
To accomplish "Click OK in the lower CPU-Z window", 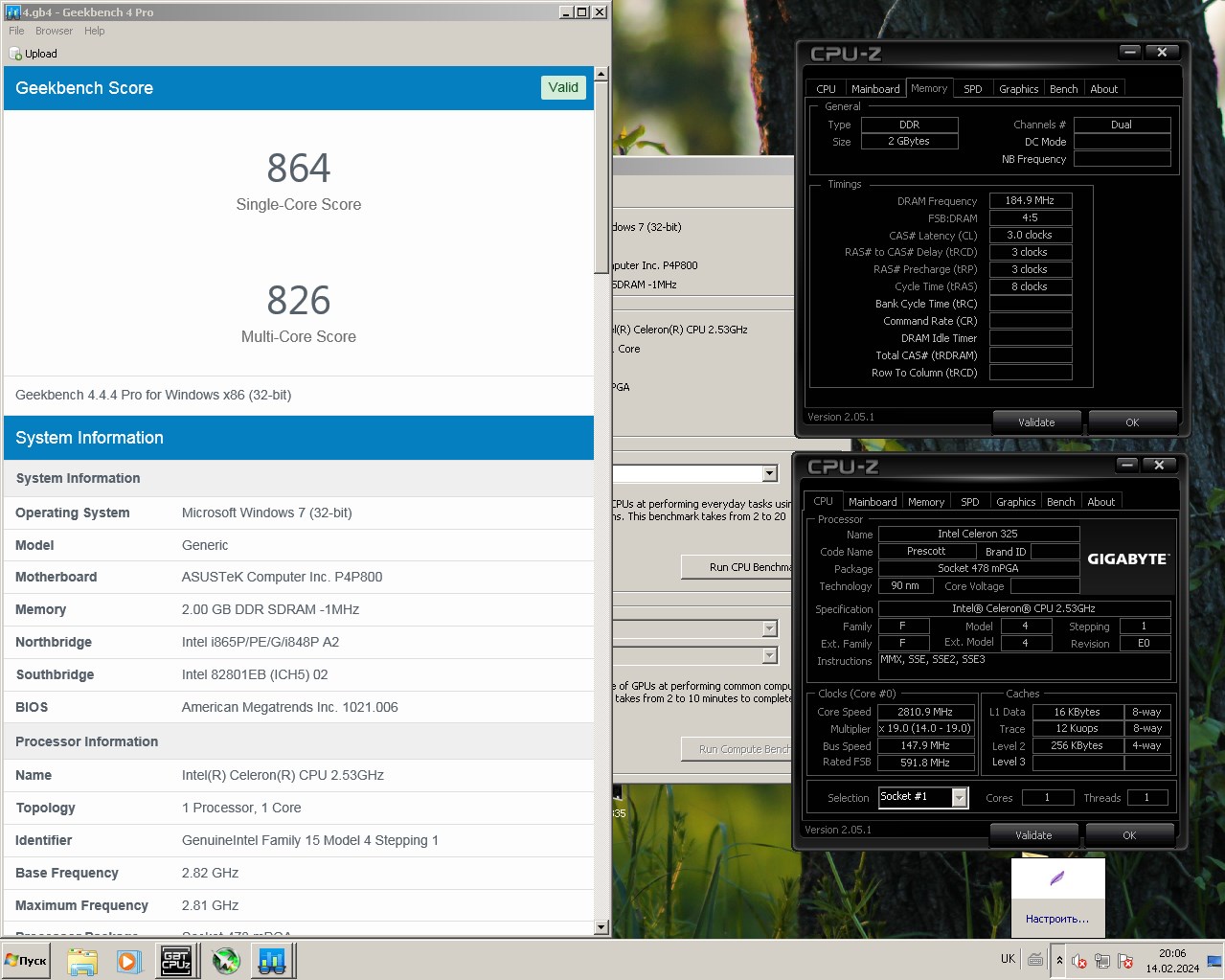I will (x=1129, y=835).
